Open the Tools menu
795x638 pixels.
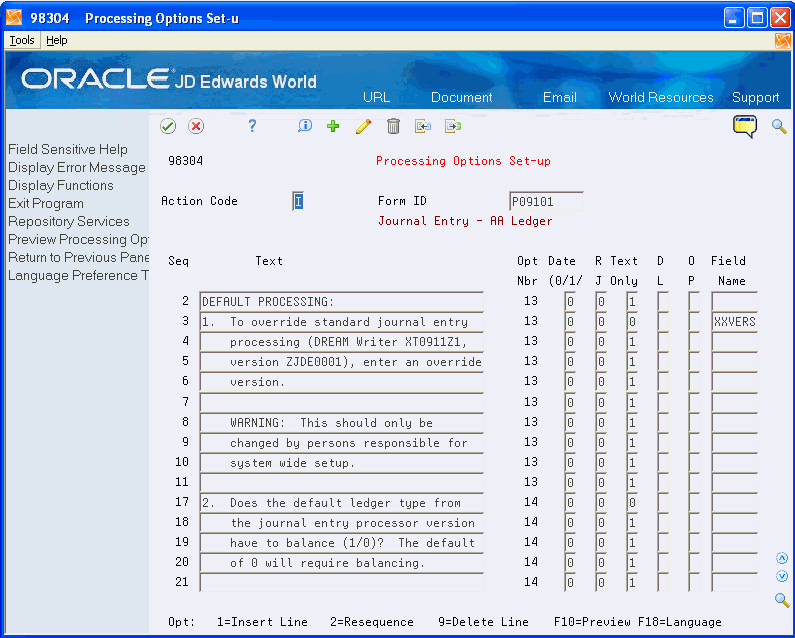point(22,41)
